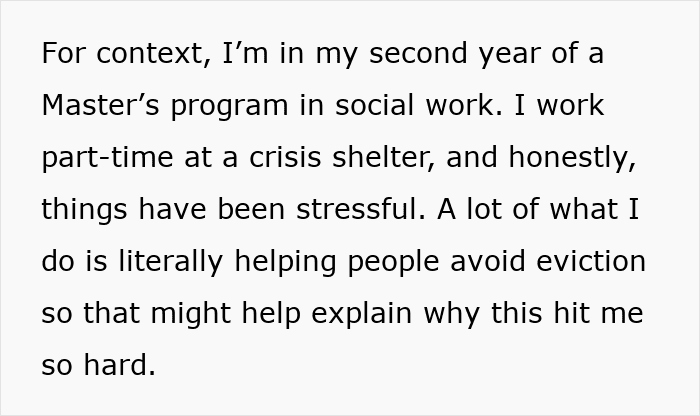Click the word "second" in first line

pyautogui.click(x=418, y=53)
